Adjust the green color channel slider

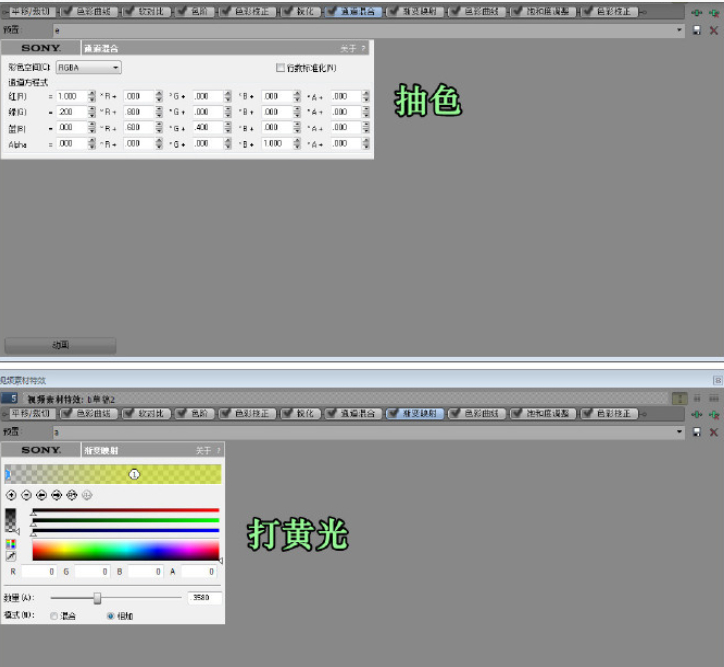pyautogui.click(x=126, y=521)
